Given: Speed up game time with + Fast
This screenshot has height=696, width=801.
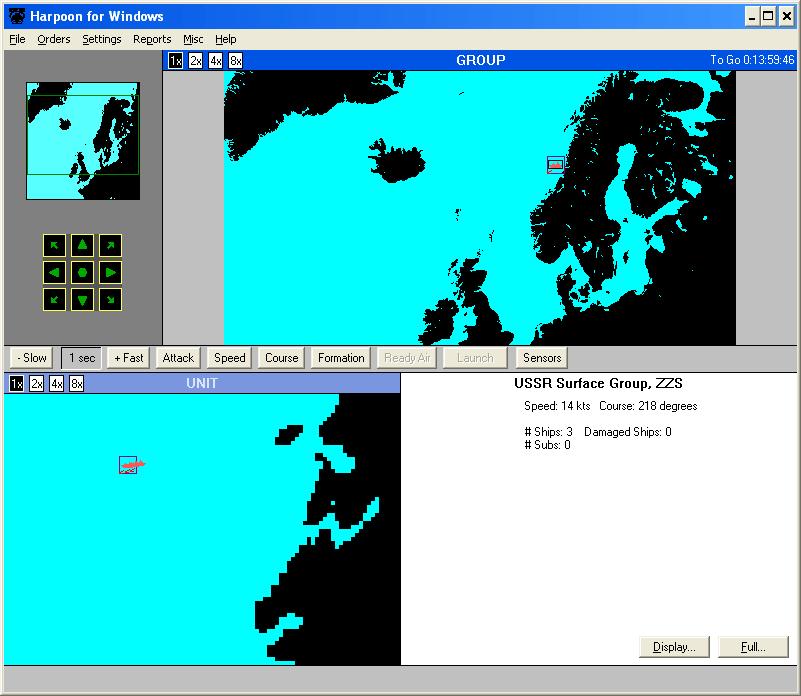Looking at the screenshot, I should (x=129, y=358).
